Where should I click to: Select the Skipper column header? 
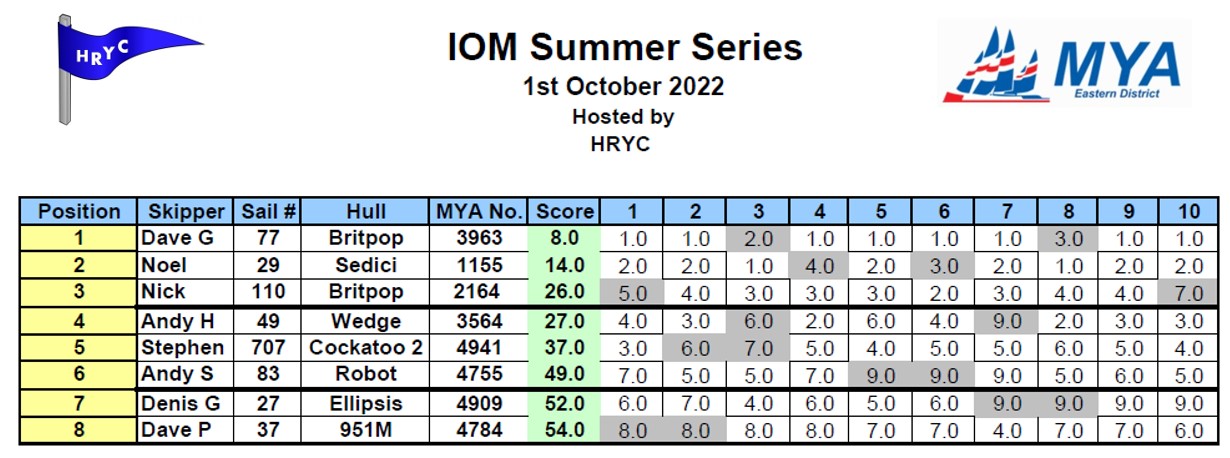pos(186,212)
